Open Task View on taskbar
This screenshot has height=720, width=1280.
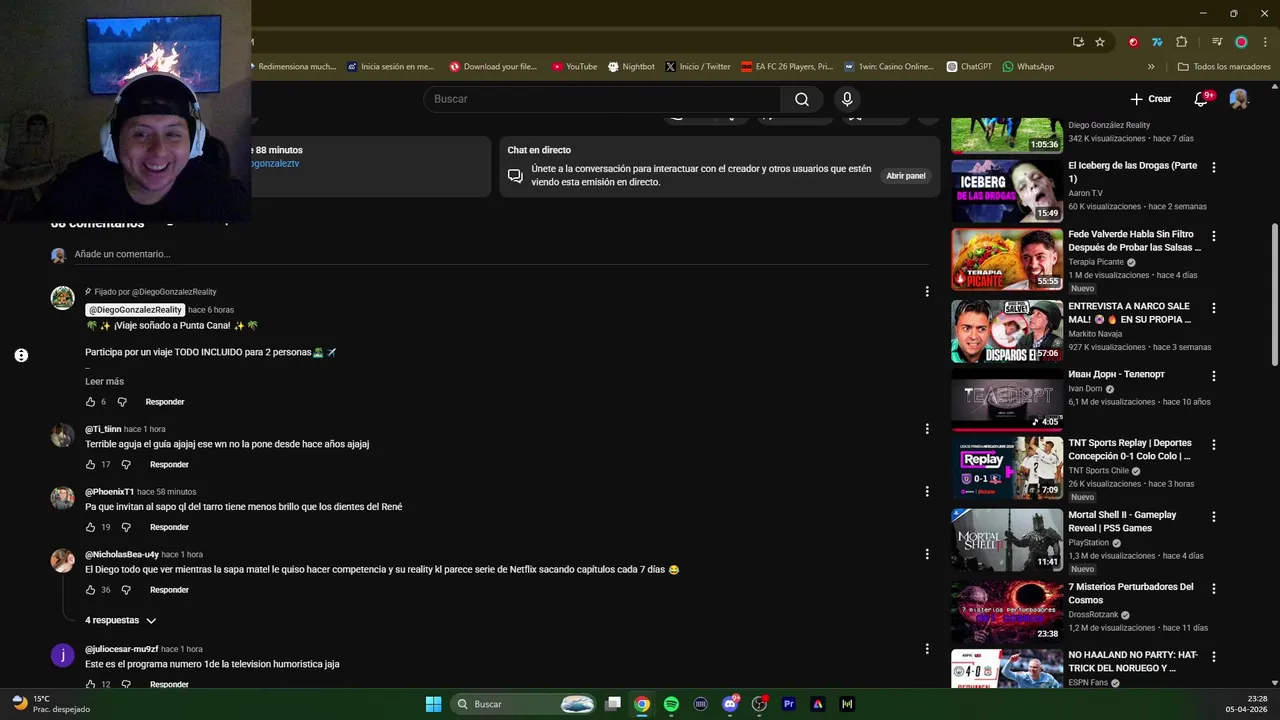[613, 704]
